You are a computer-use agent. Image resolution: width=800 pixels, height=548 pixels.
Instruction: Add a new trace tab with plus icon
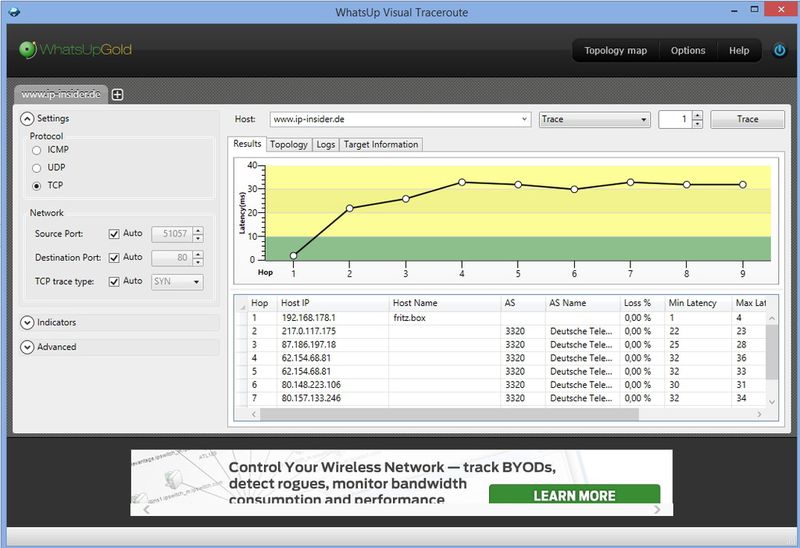tap(117, 94)
